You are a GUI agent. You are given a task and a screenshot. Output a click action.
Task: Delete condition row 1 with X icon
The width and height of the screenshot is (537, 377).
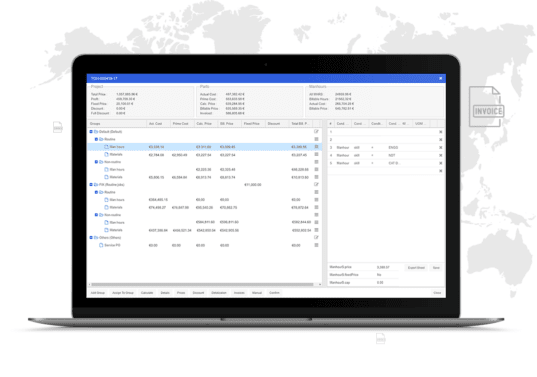(440, 132)
